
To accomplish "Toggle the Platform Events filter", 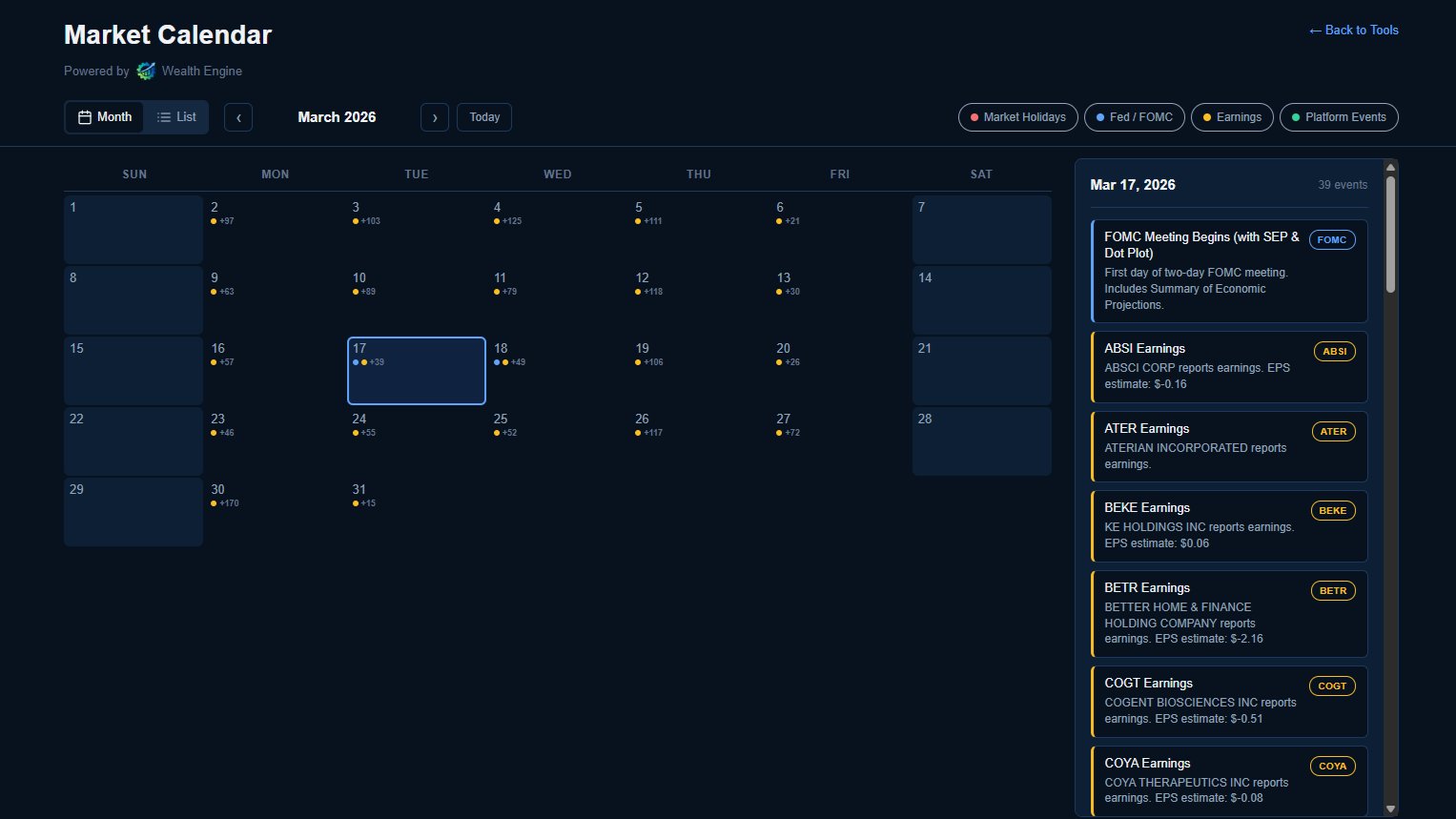I will (1339, 116).
